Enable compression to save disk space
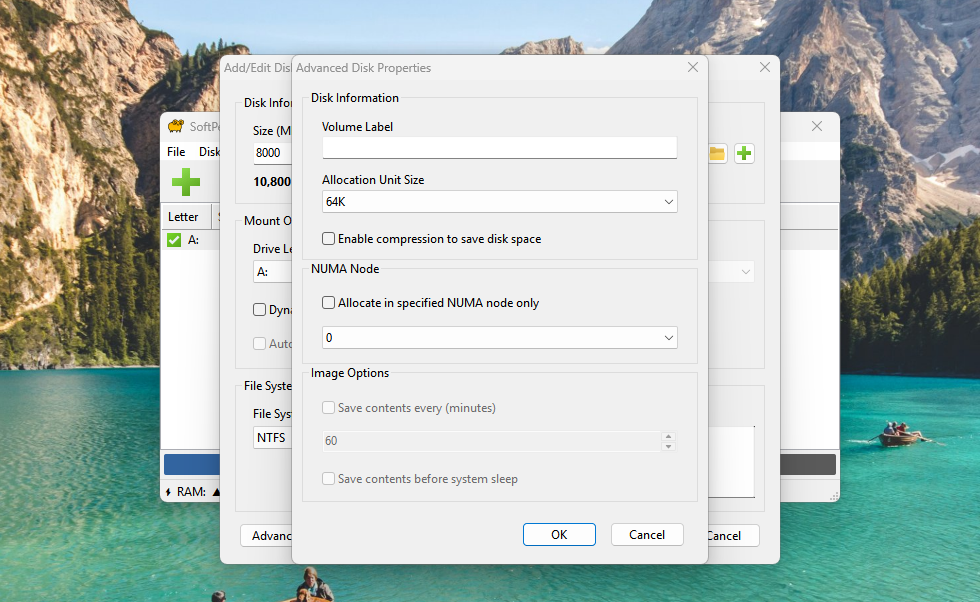The height and width of the screenshot is (602, 980). 329,239
